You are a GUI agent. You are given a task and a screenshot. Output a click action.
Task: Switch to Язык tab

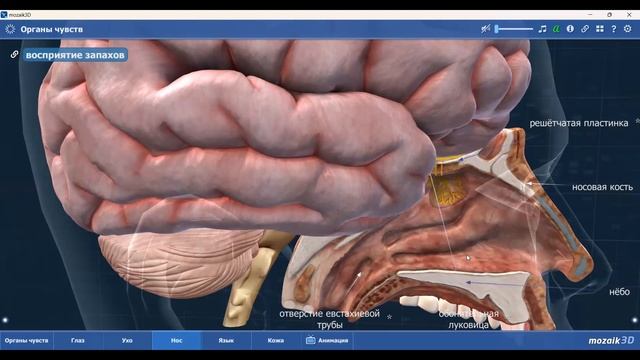(x=226, y=340)
